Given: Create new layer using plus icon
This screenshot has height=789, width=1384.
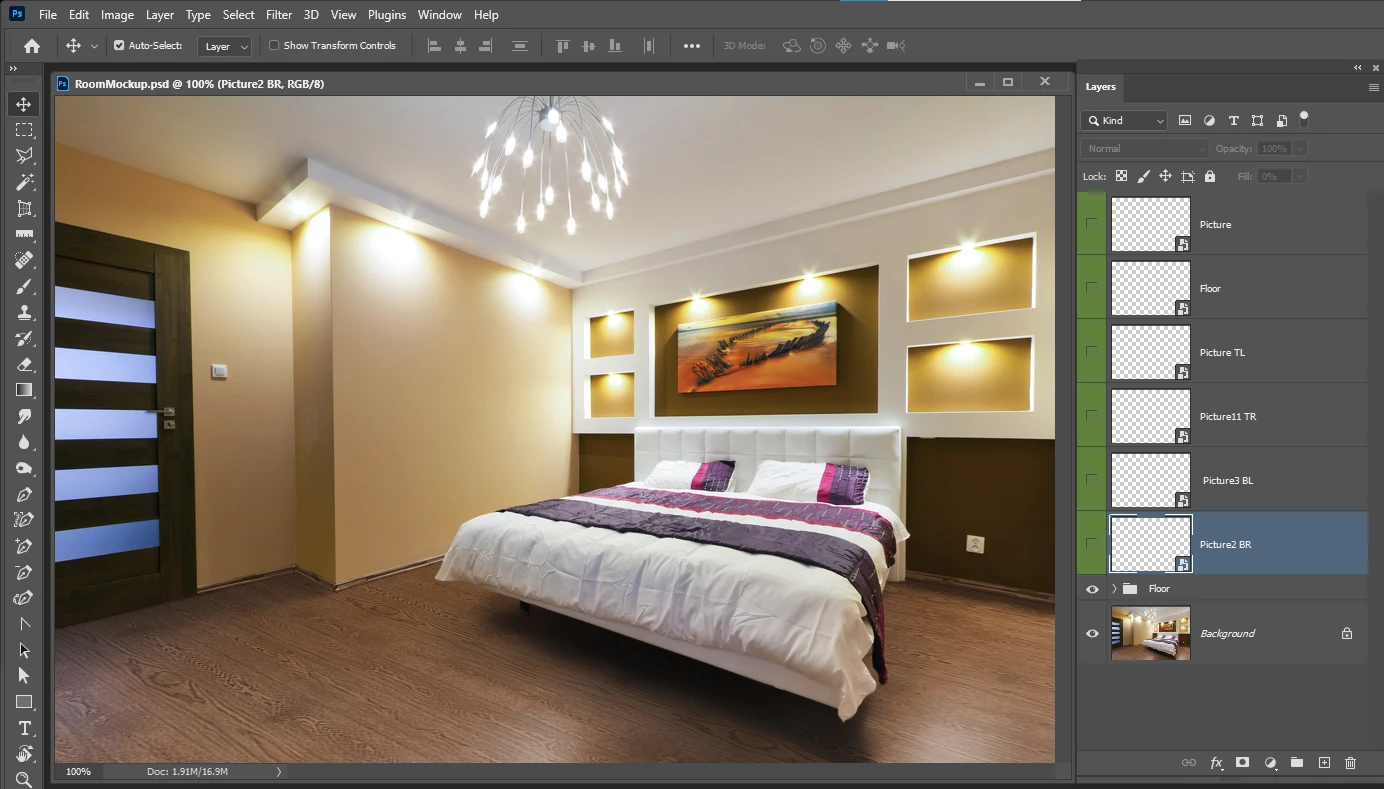Looking at the screenshot, I should (x=1324, y=763).
